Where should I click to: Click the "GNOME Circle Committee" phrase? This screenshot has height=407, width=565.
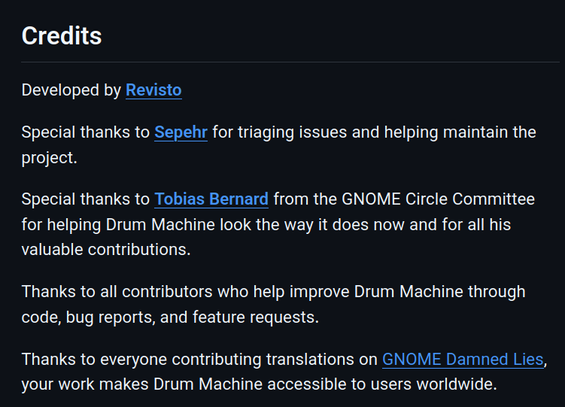(x=438, y=199)
